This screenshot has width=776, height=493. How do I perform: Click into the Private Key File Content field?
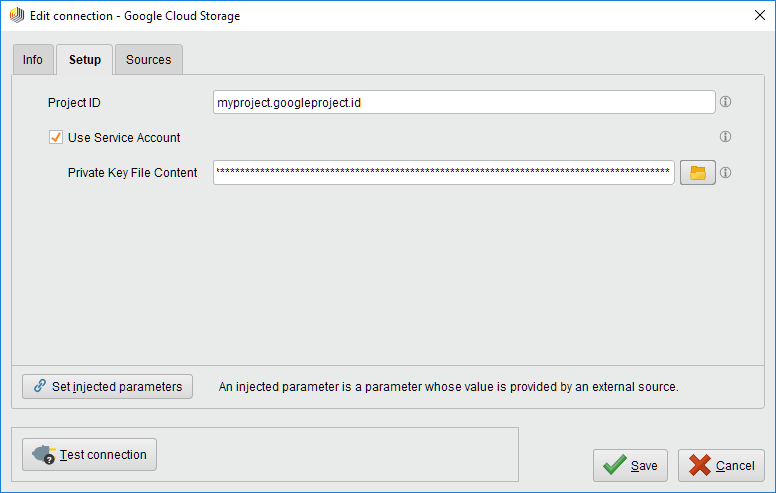coord(444,173)
